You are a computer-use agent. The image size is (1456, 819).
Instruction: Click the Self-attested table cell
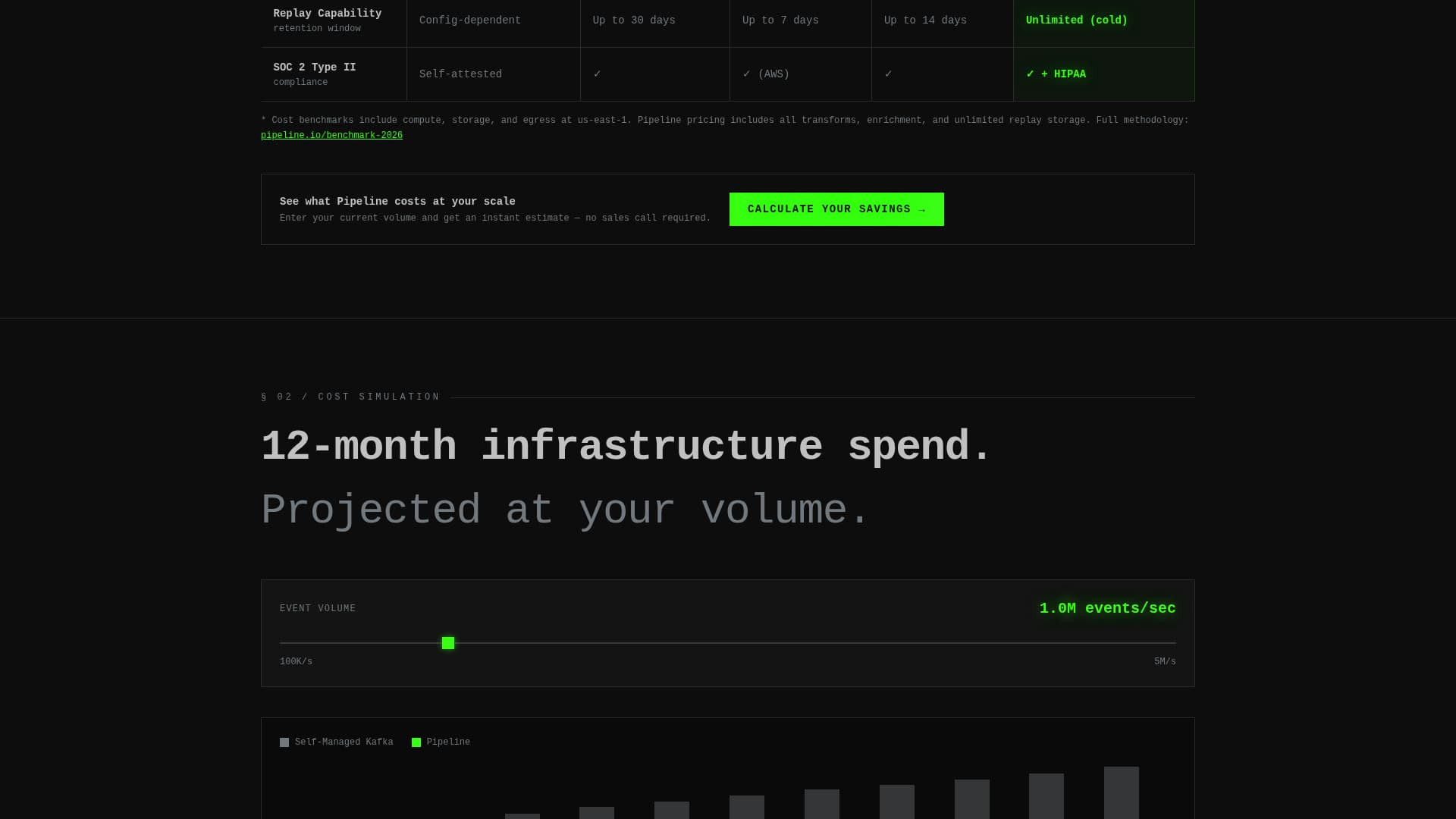494,74
